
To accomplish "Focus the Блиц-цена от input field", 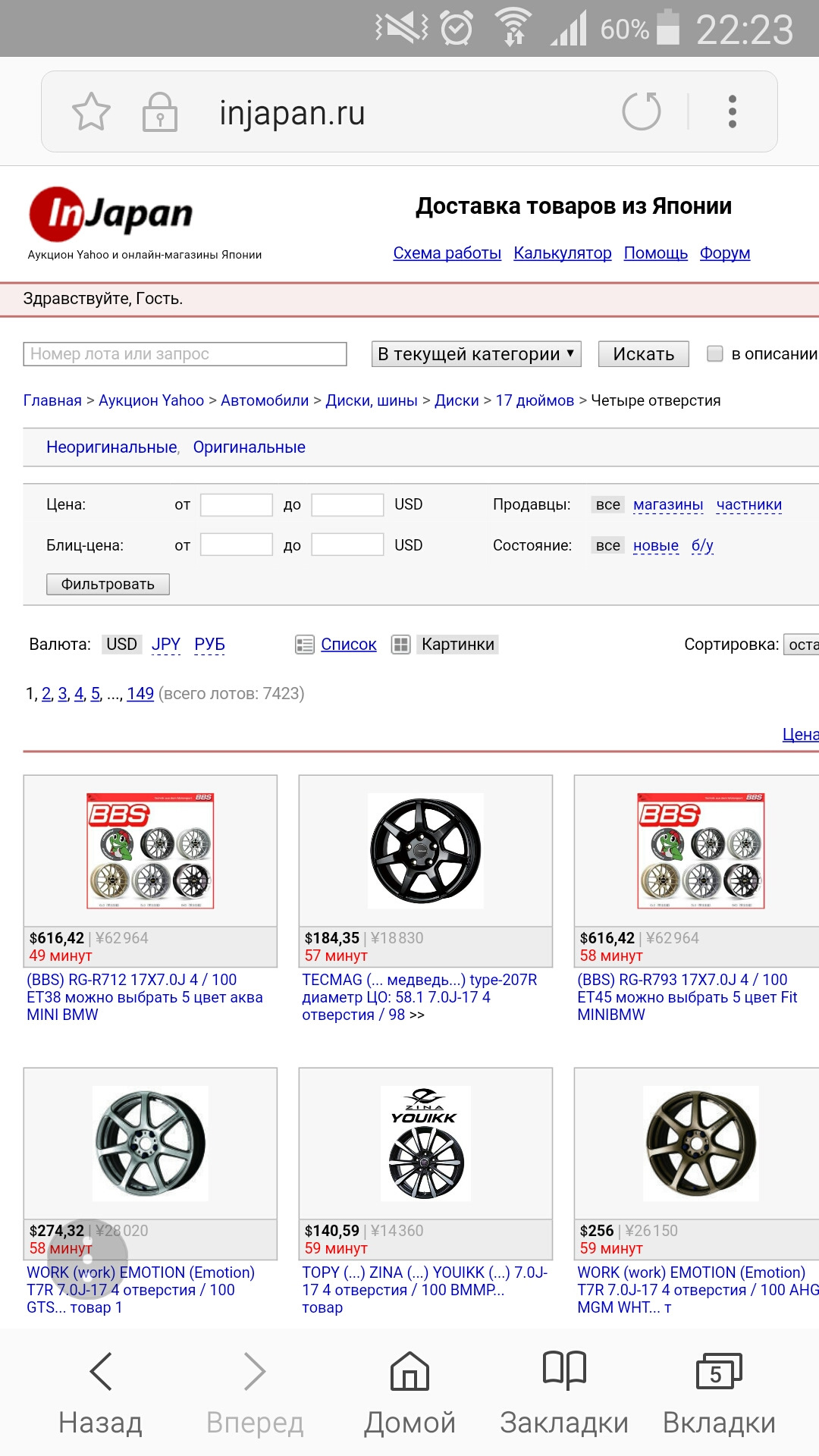I will coord(237,544).
